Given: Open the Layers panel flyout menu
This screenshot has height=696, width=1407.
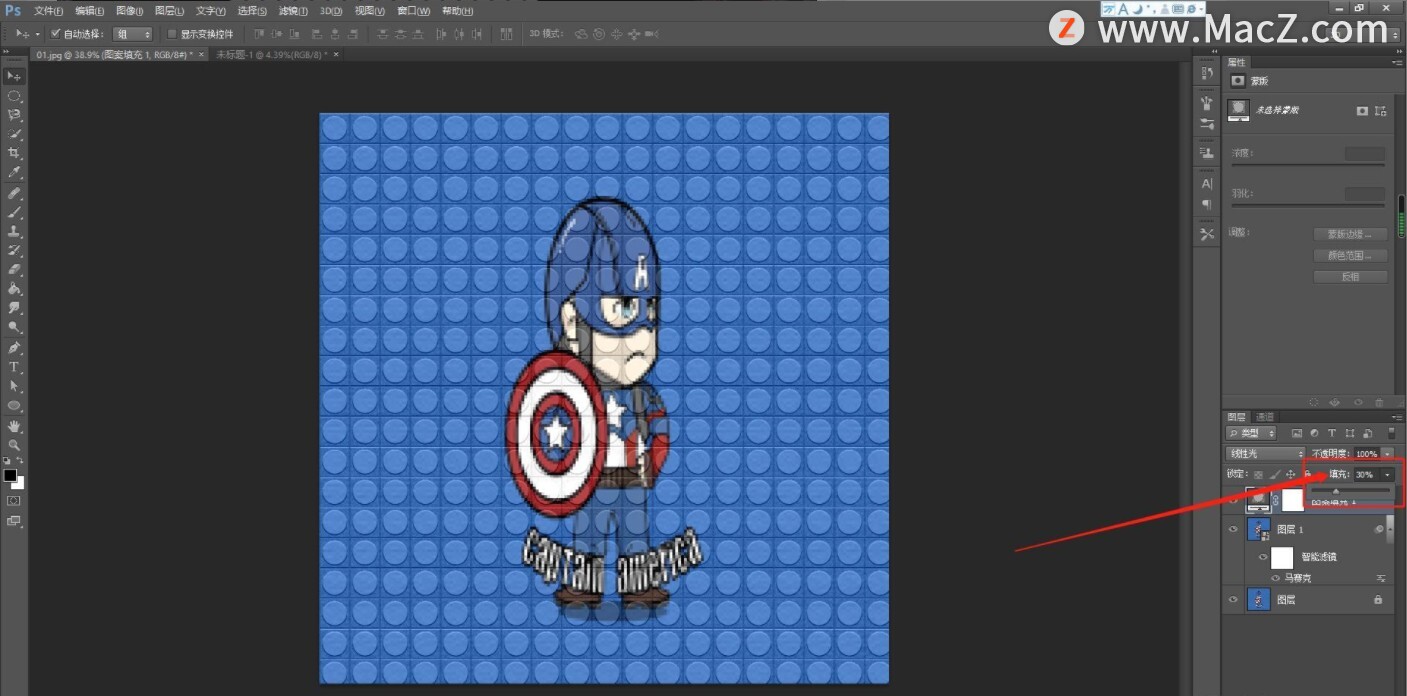Looking at the screenshot, I should click(x=1396, y=417).
